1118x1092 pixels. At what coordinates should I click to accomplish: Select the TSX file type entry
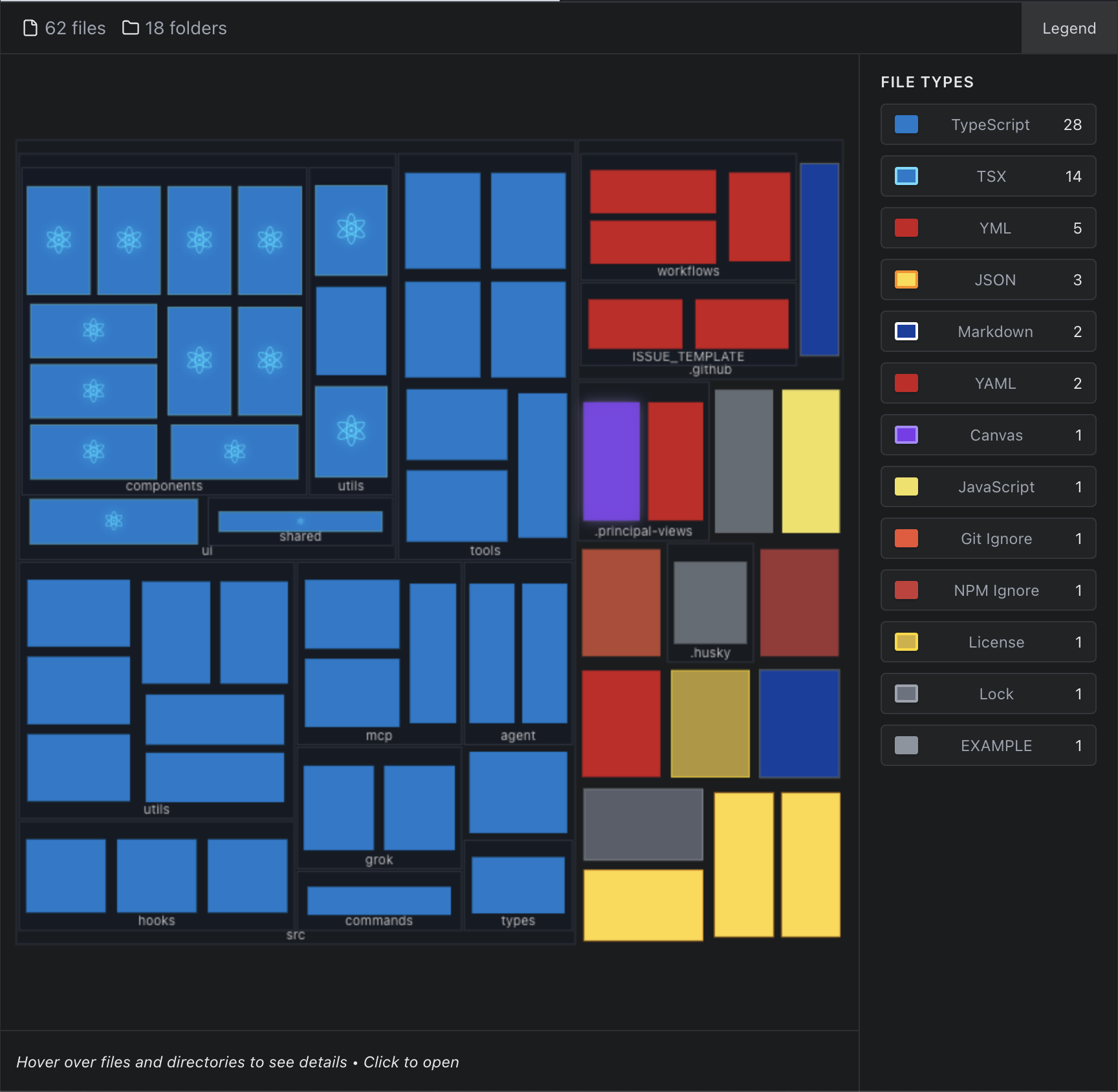coord(988,177)
